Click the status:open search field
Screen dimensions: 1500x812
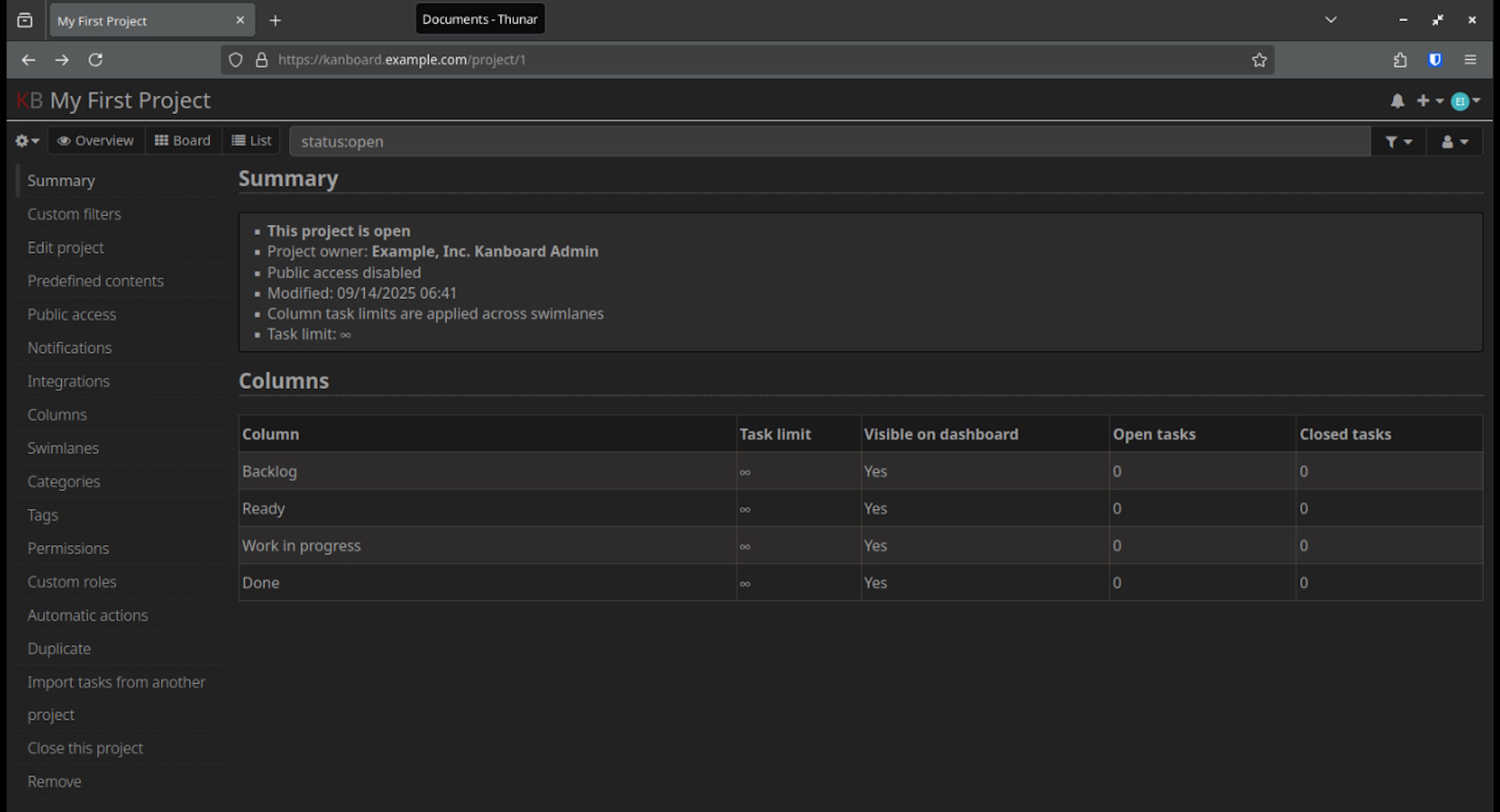828,142
